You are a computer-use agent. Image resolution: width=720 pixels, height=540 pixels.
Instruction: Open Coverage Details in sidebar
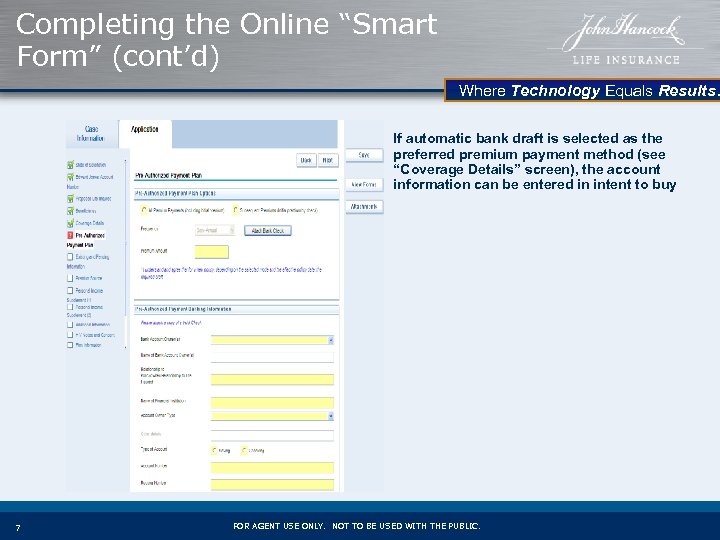pos(90,223)
